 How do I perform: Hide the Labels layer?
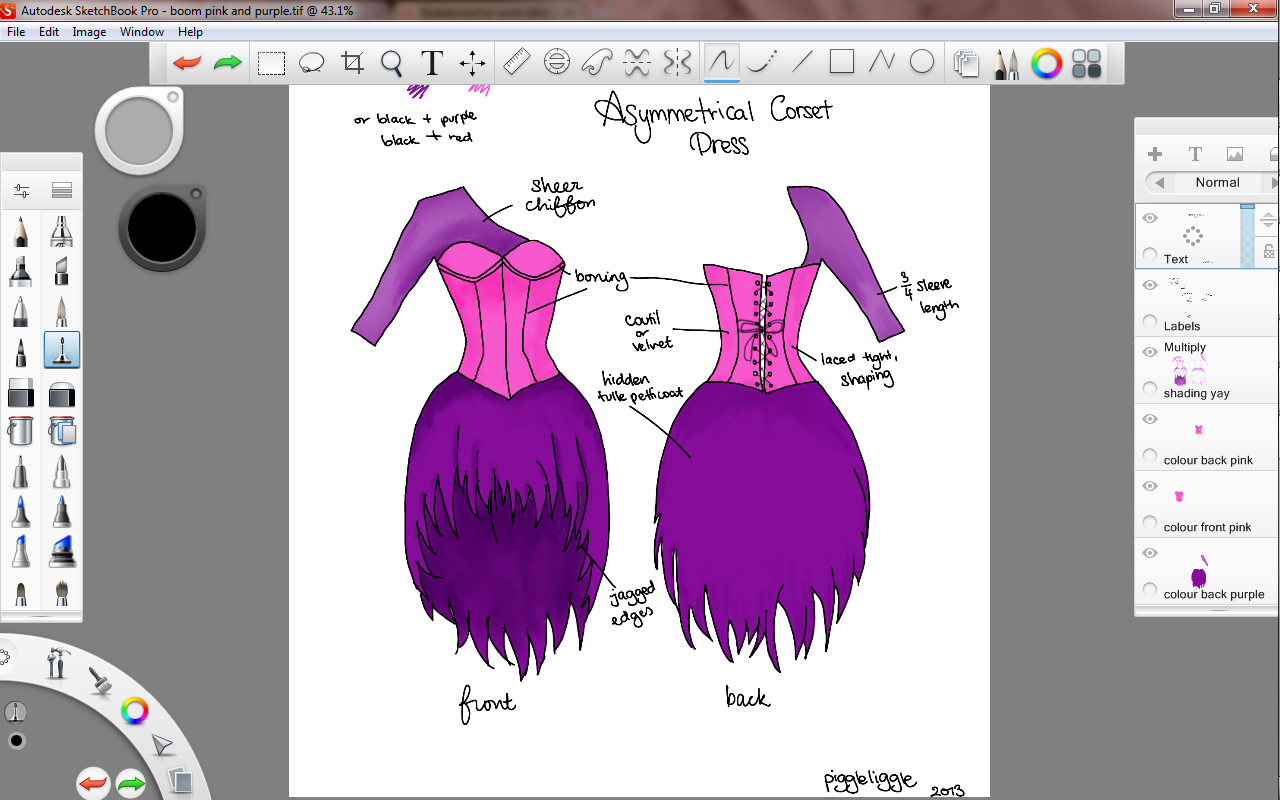point(1150,285)
